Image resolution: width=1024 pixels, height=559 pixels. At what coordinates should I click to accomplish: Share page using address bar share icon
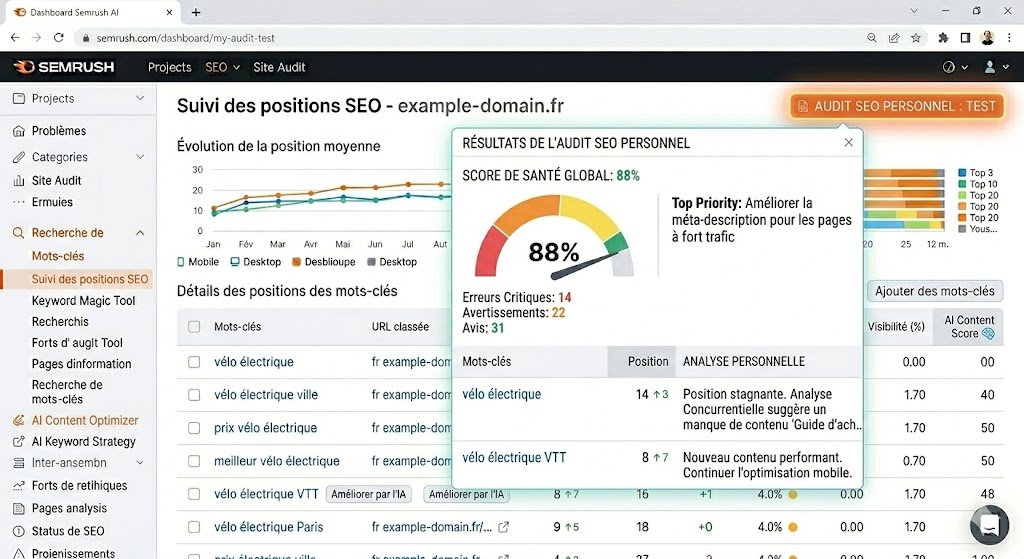tap(893, 38)
